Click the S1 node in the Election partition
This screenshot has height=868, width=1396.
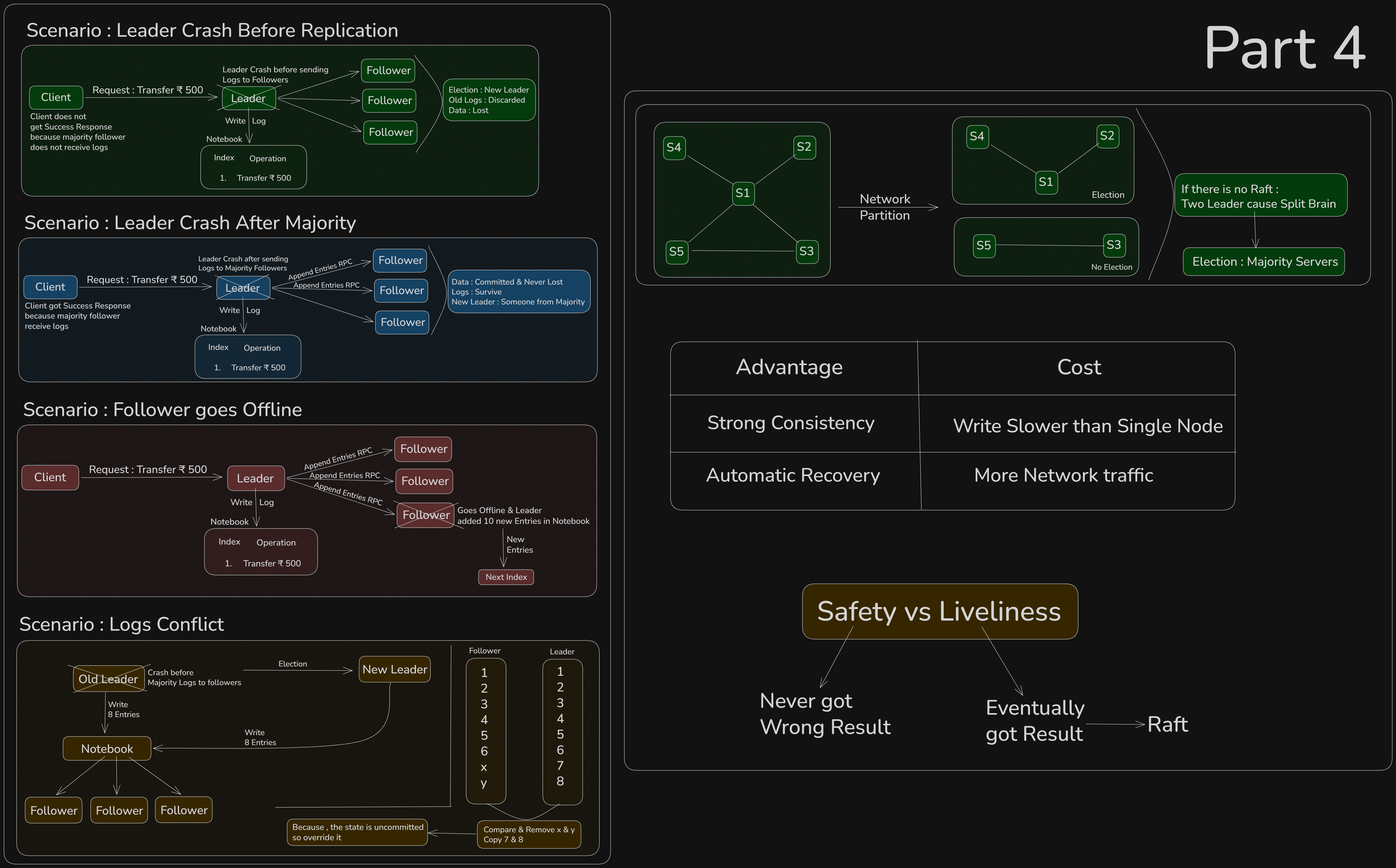pos(1046,182)
